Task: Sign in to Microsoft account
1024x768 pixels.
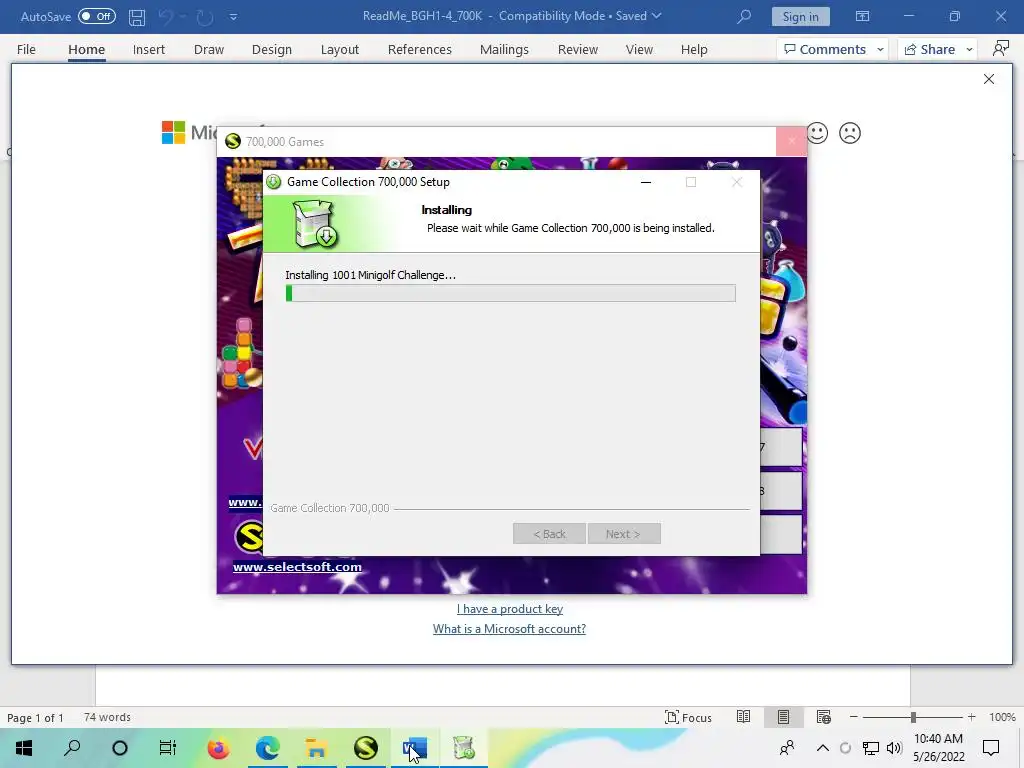Action: [800, 16]
